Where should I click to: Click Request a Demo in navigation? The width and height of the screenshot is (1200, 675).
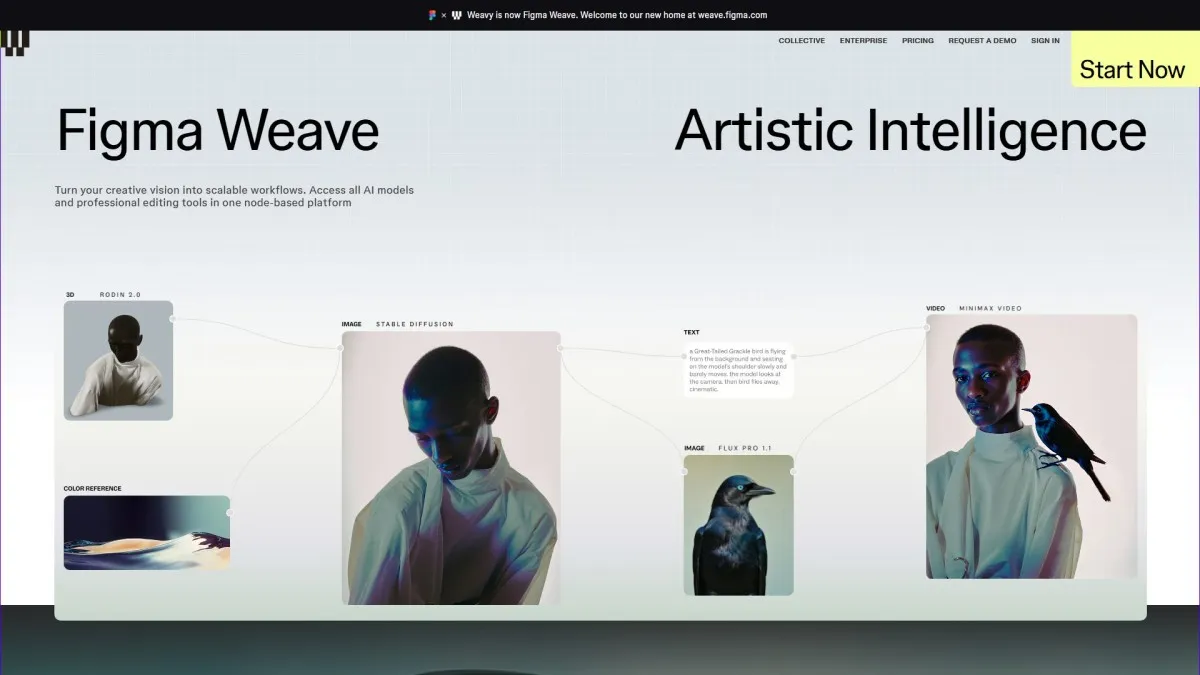[982, 41]
